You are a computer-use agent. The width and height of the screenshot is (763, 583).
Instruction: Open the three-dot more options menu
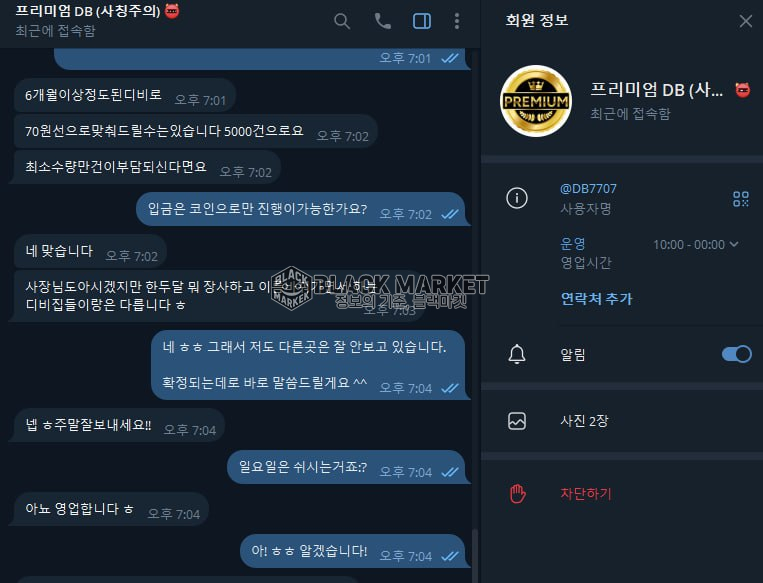456,21
